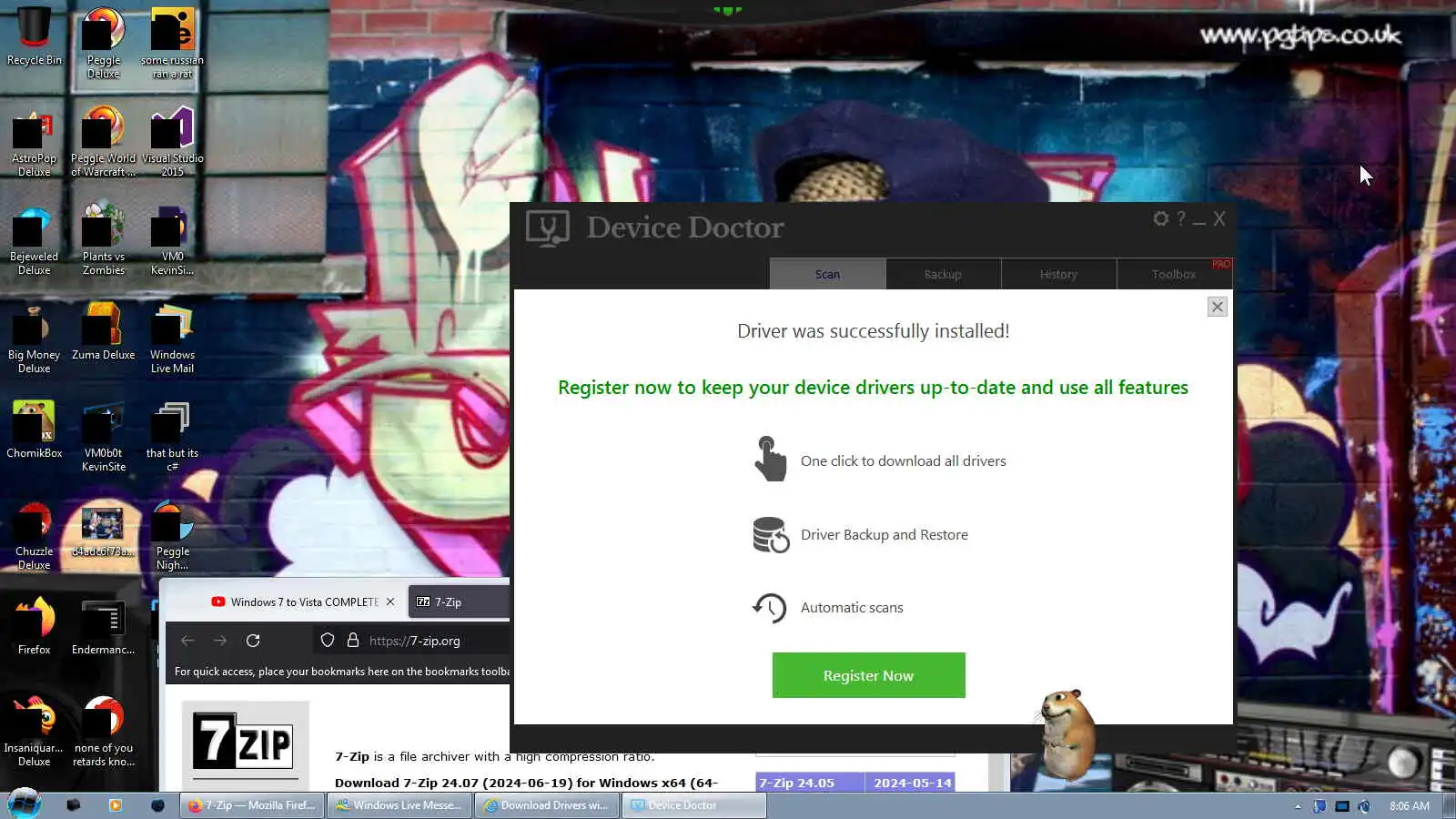Viewport: 1456px width, 819px height.
Task: Select the Zuma Deluxe desktop icon
Action: pyautogui.click(x=104, y=332)
